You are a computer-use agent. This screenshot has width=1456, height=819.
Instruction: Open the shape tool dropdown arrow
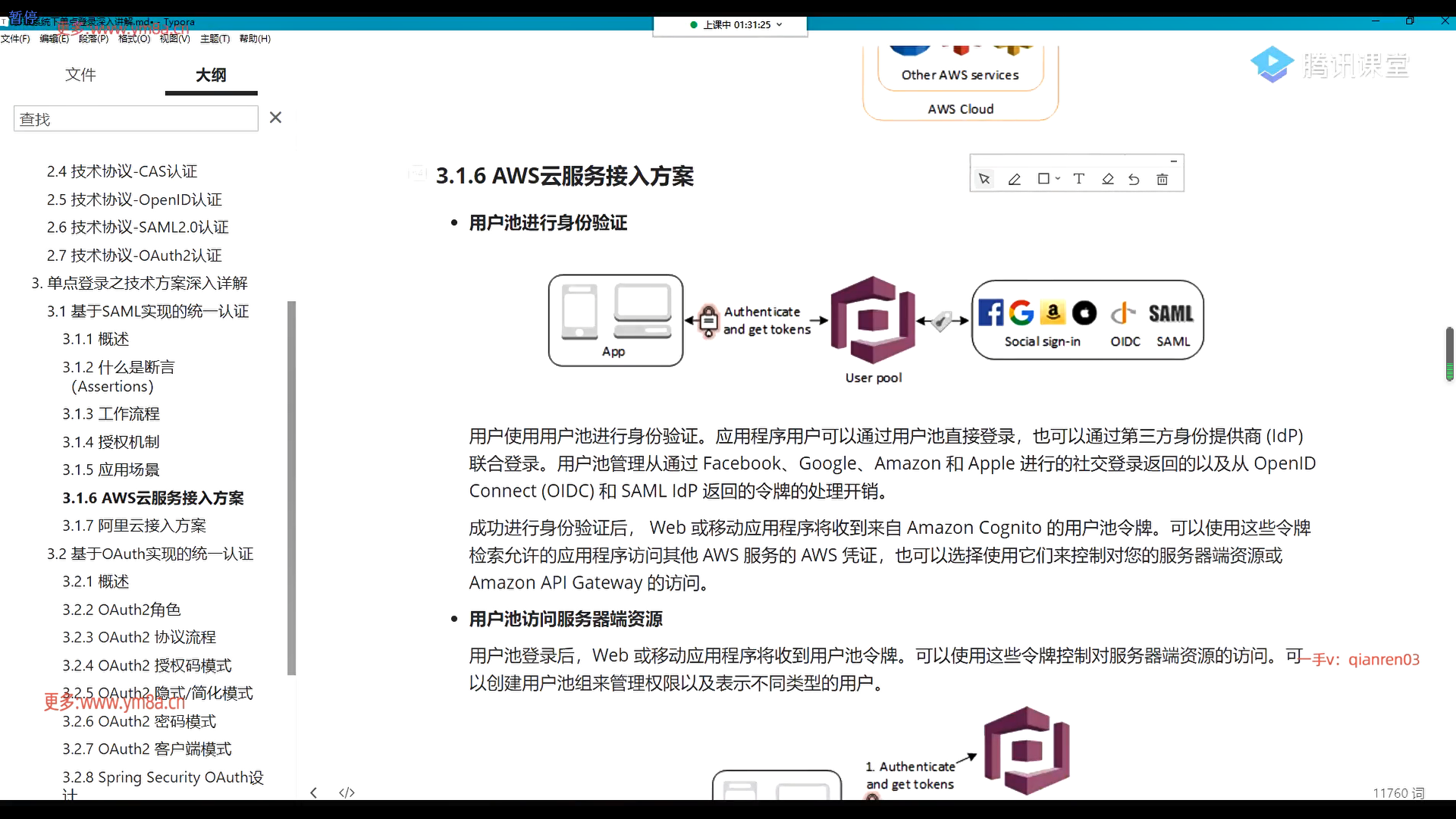1058,179
